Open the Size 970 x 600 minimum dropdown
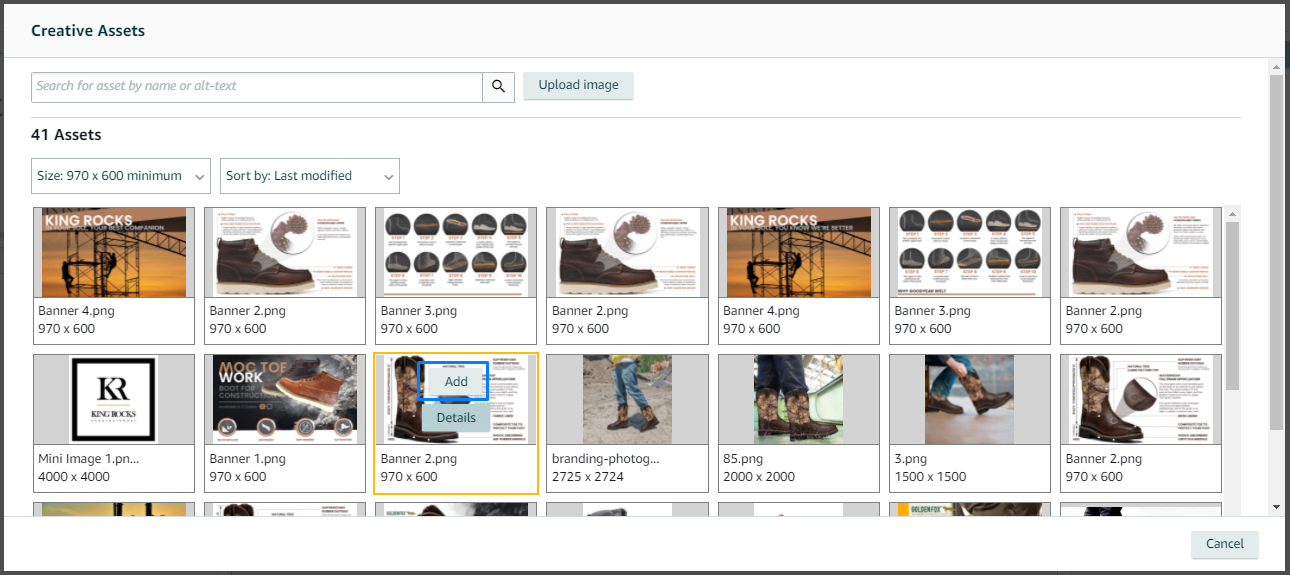 pyautogui.click(x=121, y=176)
